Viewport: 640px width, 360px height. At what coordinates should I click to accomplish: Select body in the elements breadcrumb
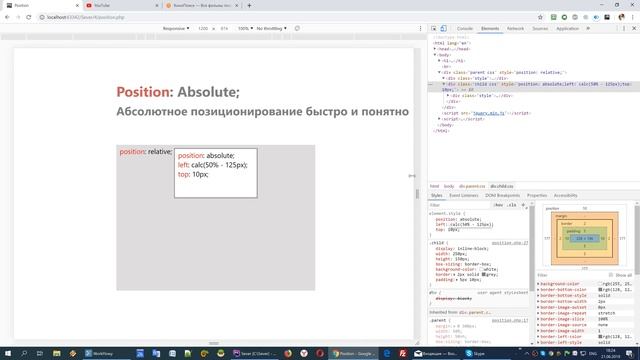(x=449, y=186)
